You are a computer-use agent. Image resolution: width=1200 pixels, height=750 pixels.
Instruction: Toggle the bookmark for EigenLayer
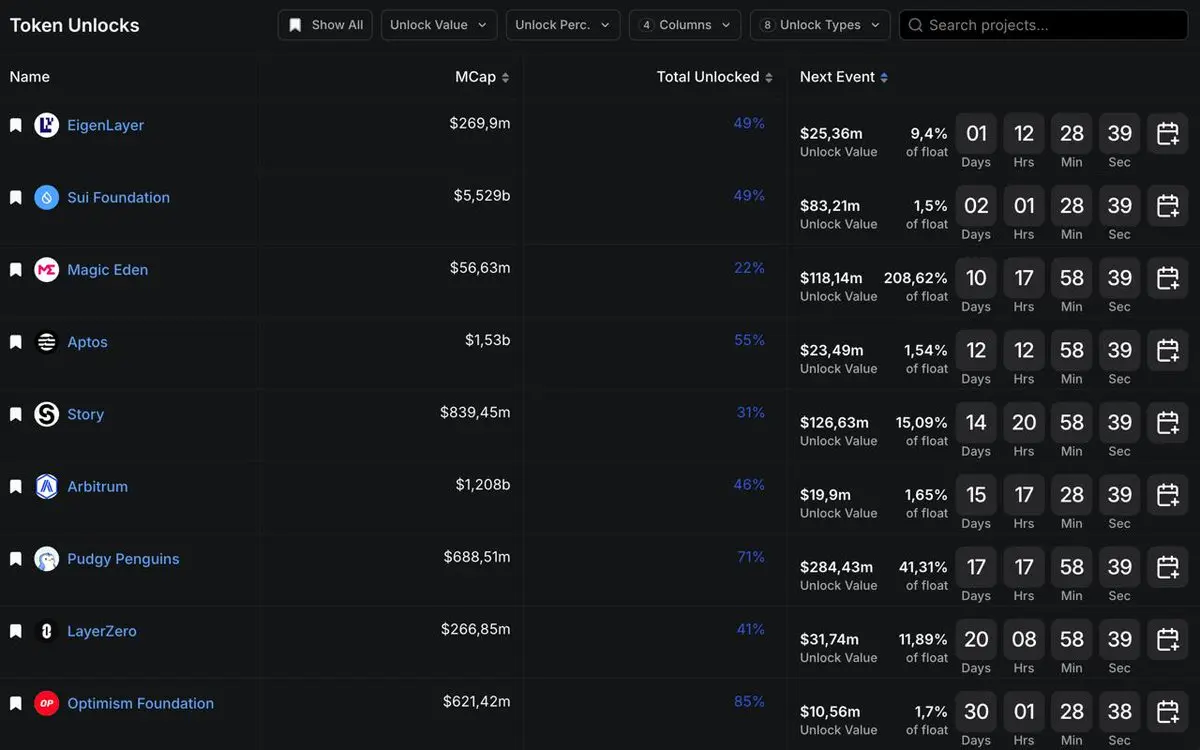click(x=16, y=126)
